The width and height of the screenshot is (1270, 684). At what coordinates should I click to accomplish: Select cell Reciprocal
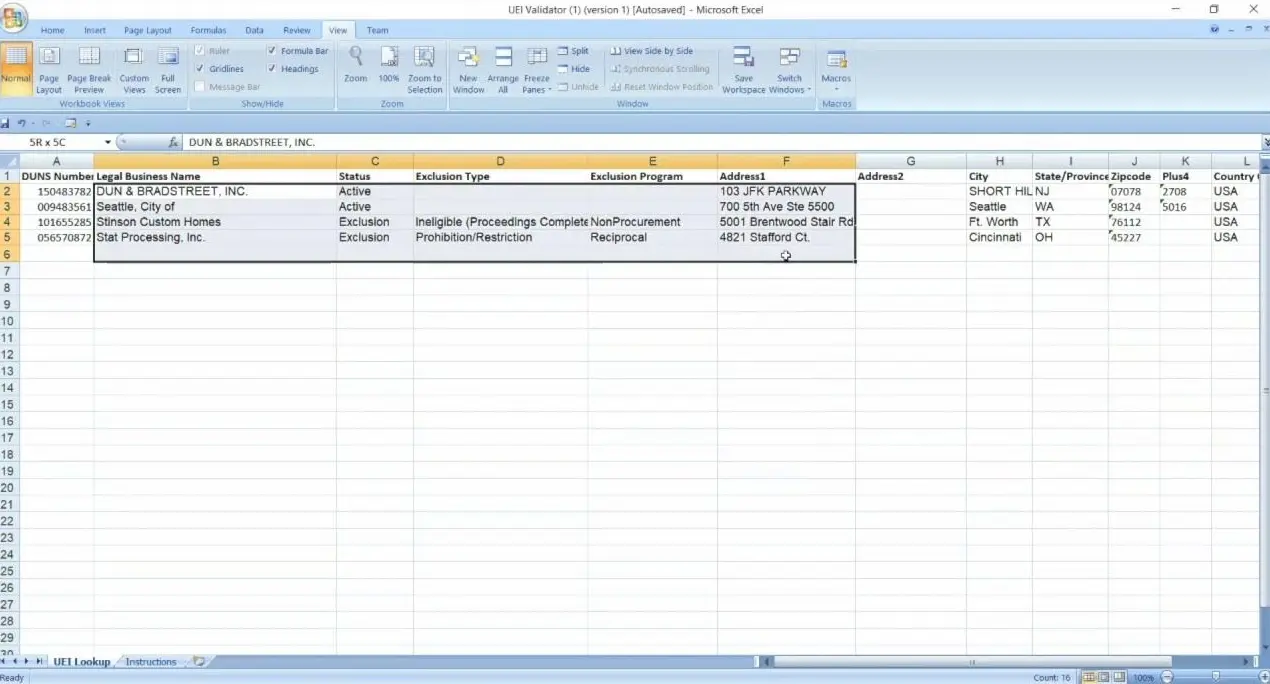click(652, 238)
